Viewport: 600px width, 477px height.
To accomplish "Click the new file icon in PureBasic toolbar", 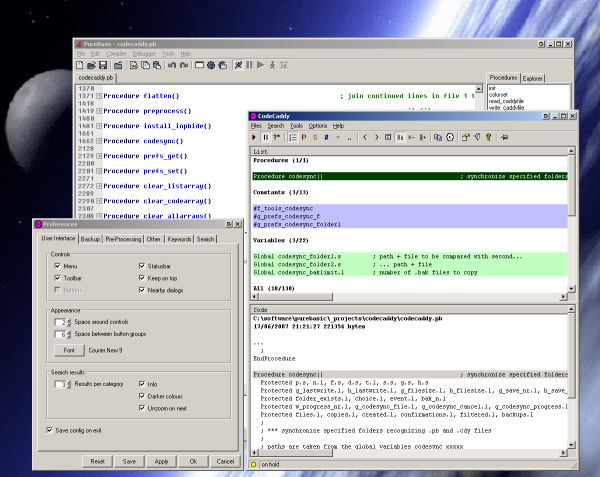I will coord(81,65).
